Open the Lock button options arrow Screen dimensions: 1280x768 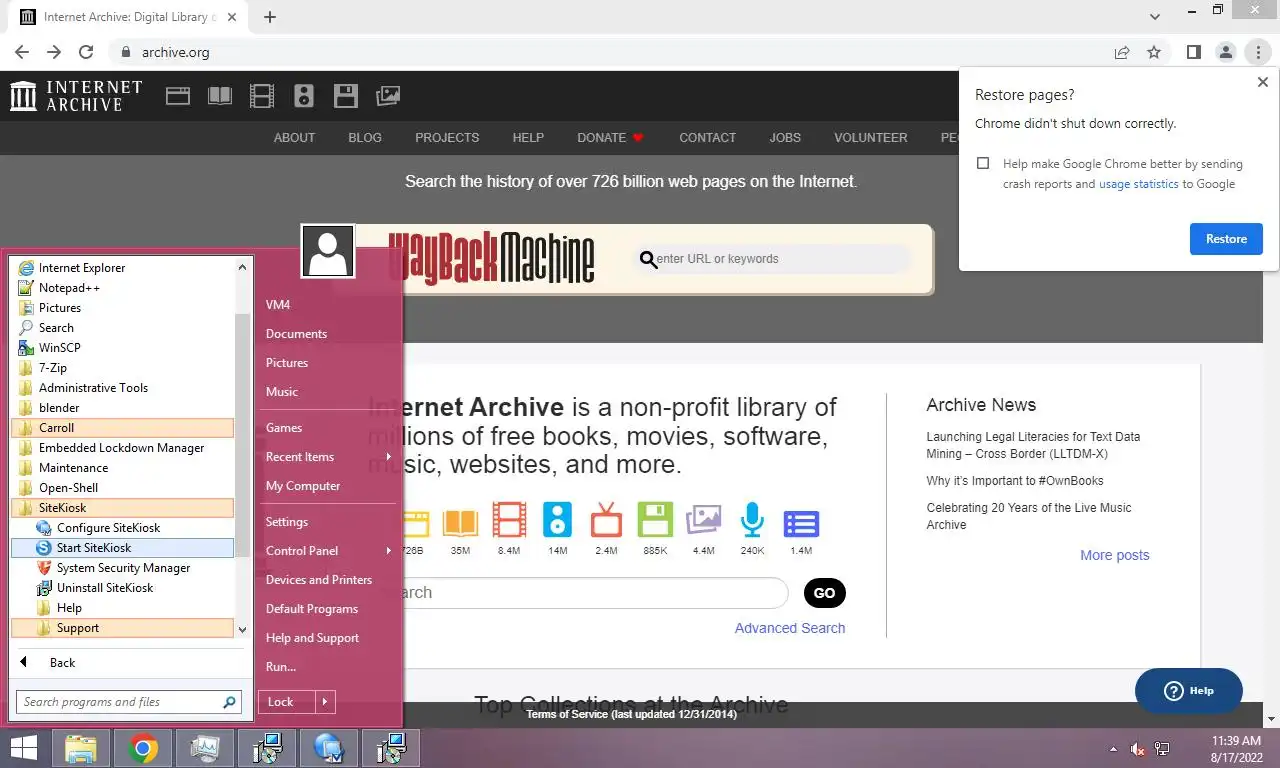tap(323, 702)
